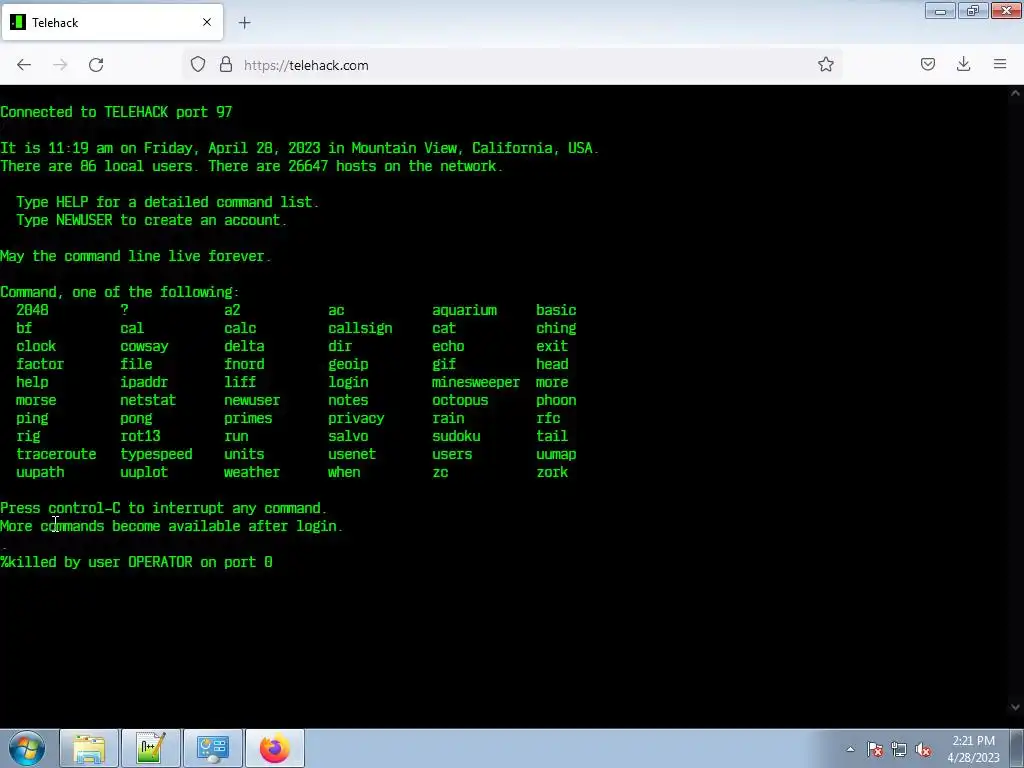Open the control panel taskbar icon
The width and height of the screenshot is (1024, 768).
click(213, 748)
